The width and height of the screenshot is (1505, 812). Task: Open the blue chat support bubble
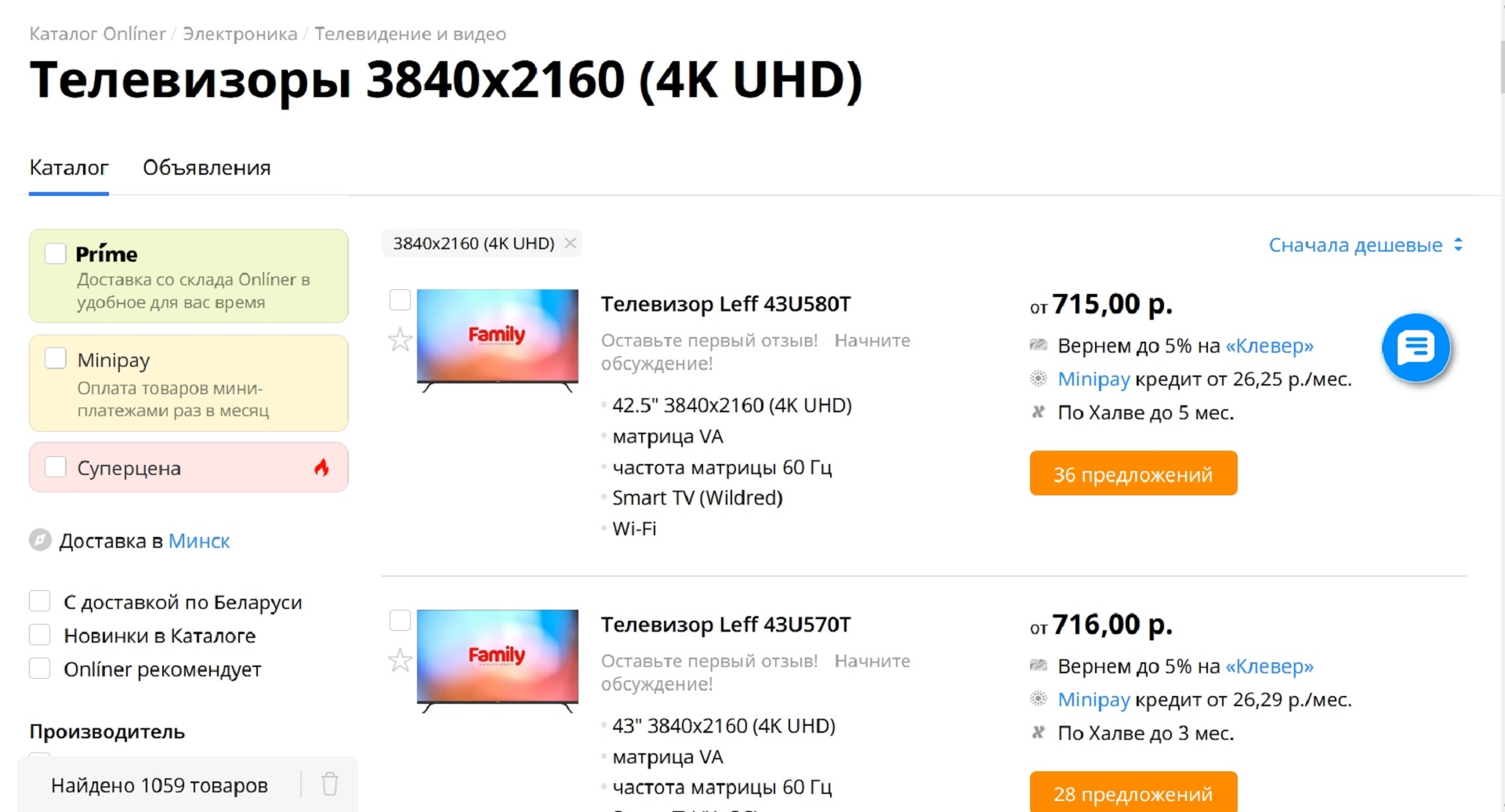coord(1415,347)
